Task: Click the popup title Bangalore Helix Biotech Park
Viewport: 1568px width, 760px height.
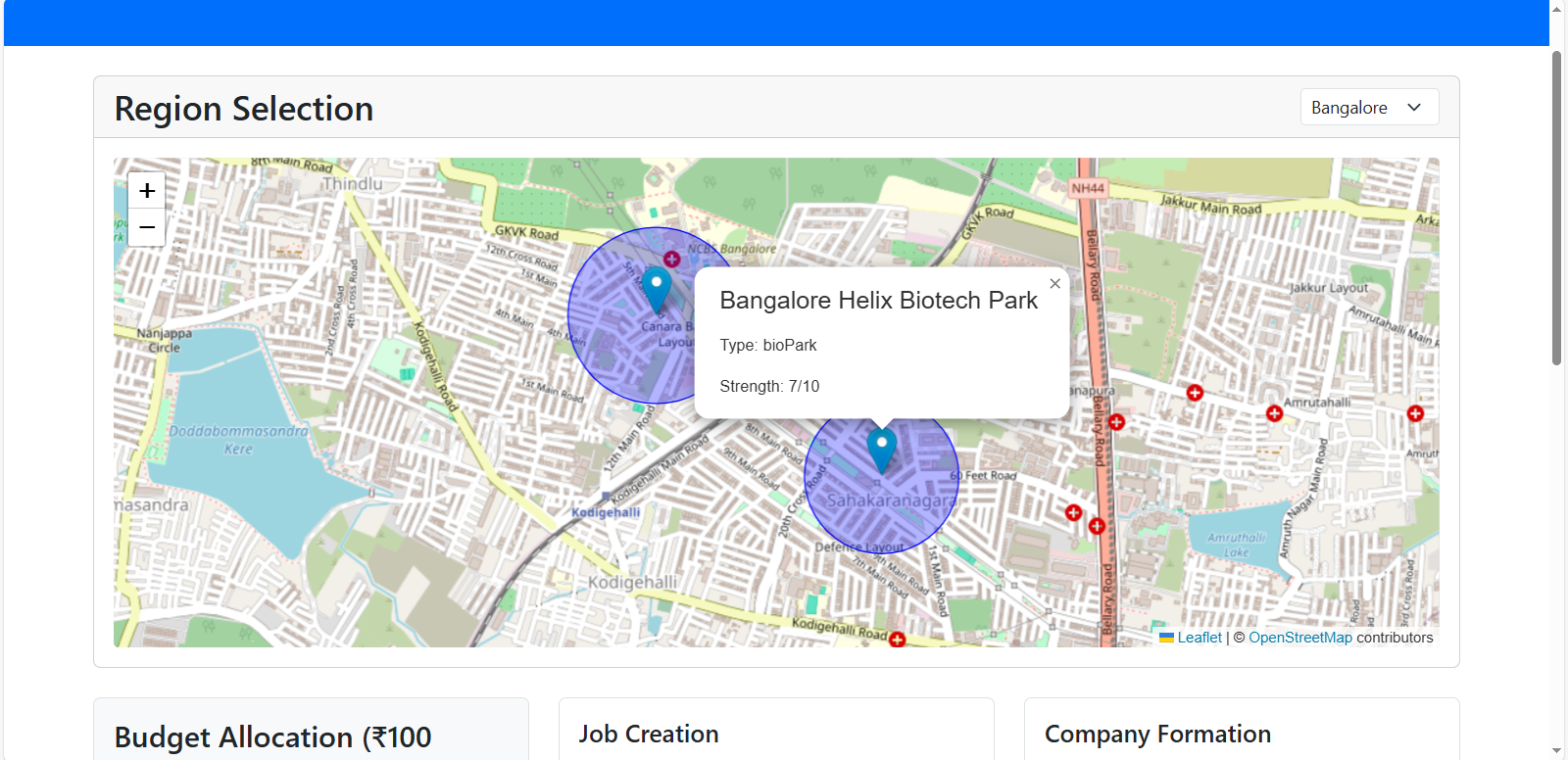Action: click(x=878, y=300)
